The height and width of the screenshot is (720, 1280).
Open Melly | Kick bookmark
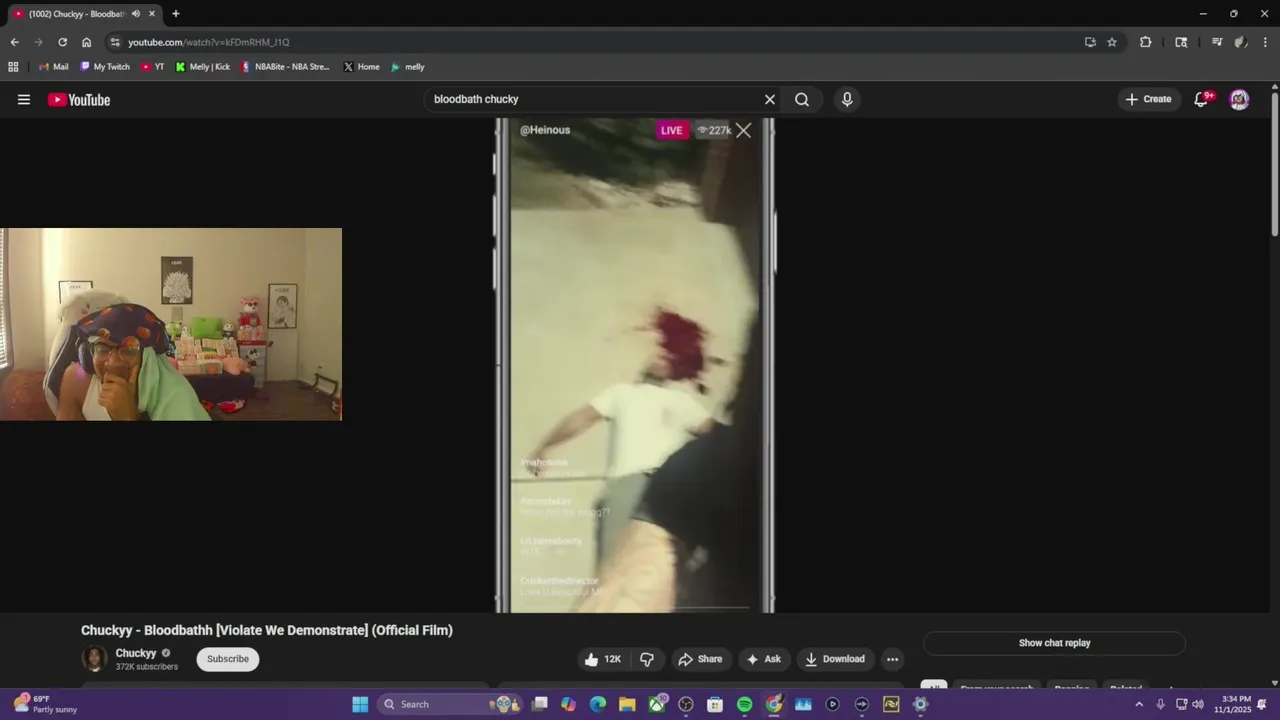pos(202,67)
